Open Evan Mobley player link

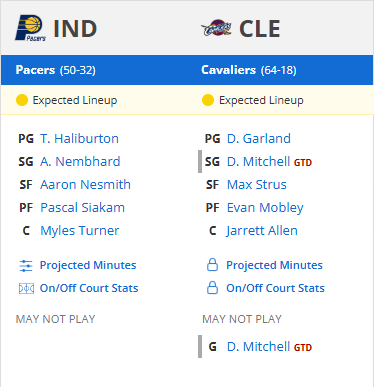click(265, 208)
